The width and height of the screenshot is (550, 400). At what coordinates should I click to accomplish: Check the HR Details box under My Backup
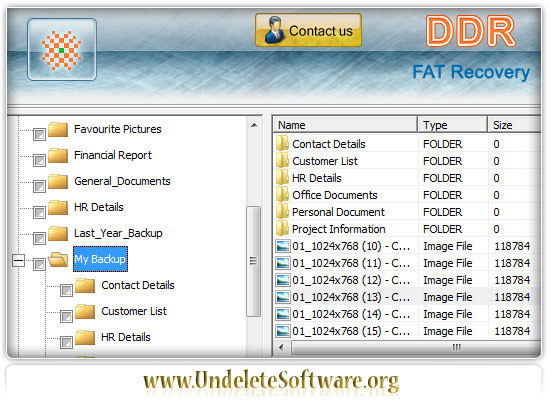[66, 342]
